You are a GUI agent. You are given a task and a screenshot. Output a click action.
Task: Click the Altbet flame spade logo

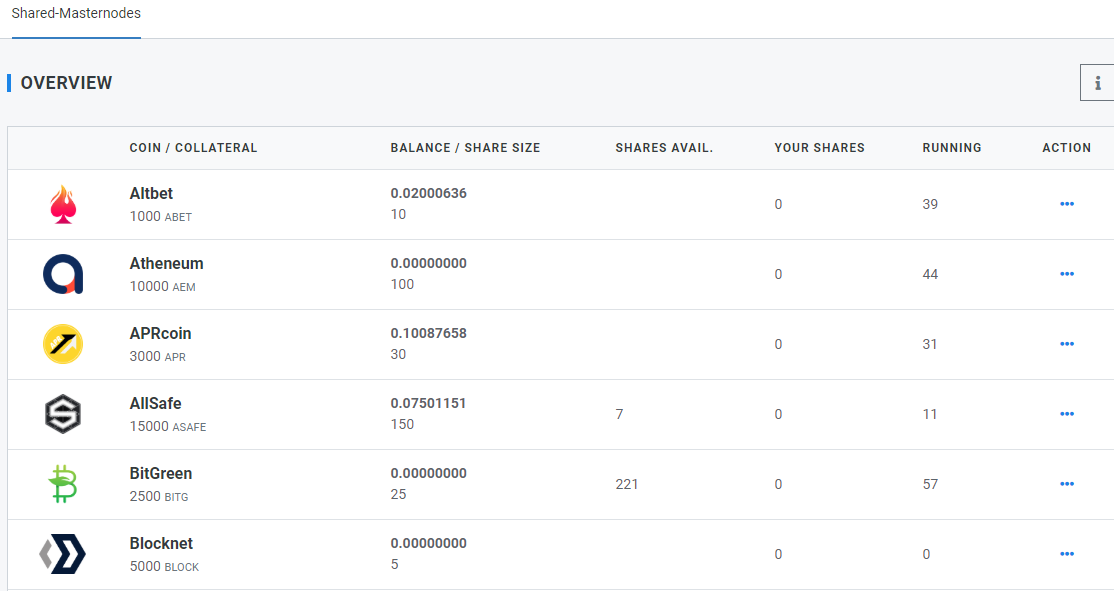63,205
